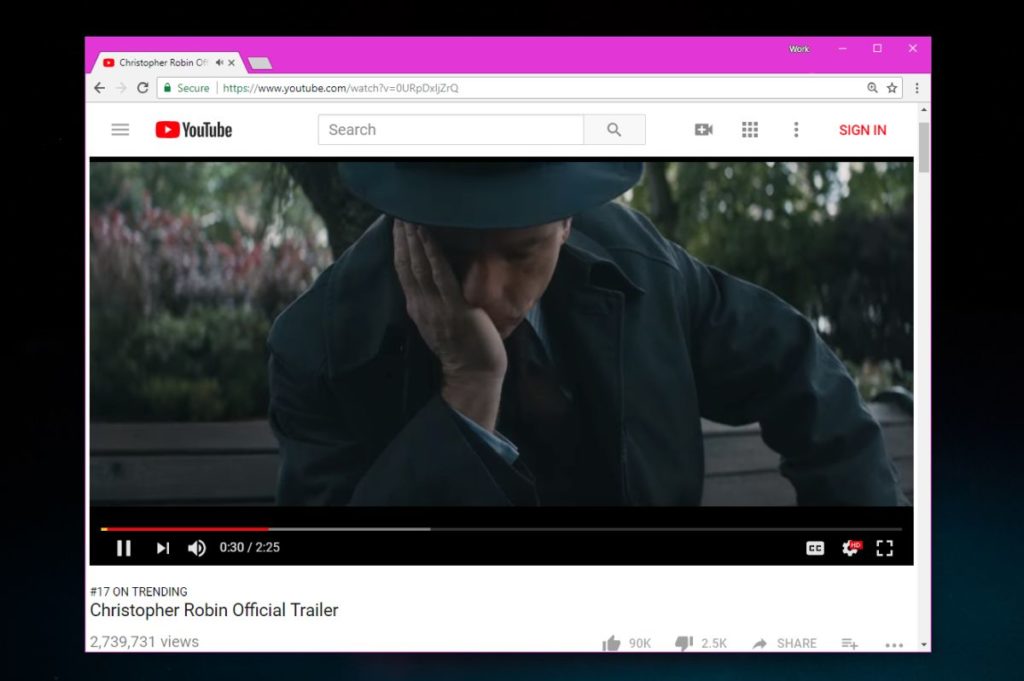Open the guide hamburger menu
1024x681 pixels.
(x=120, y=129)
